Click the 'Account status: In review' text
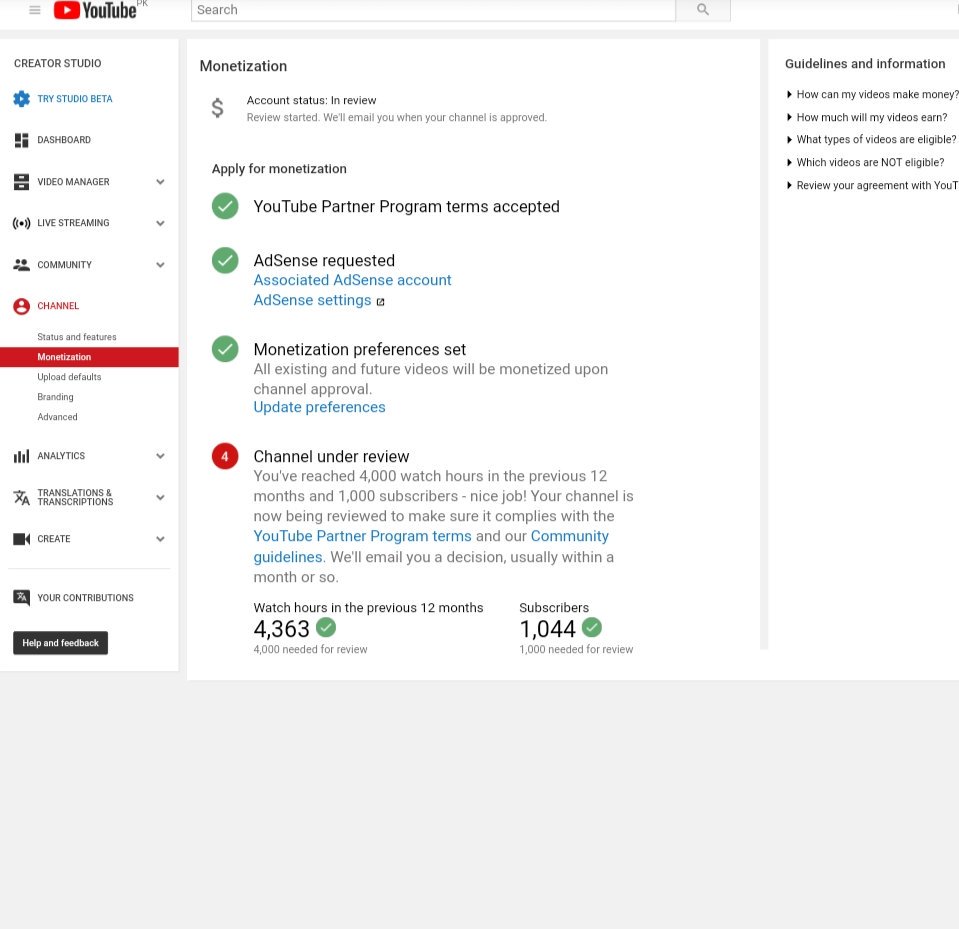The height and width of the screenshot is (929, 959). (x=311, y=100)
